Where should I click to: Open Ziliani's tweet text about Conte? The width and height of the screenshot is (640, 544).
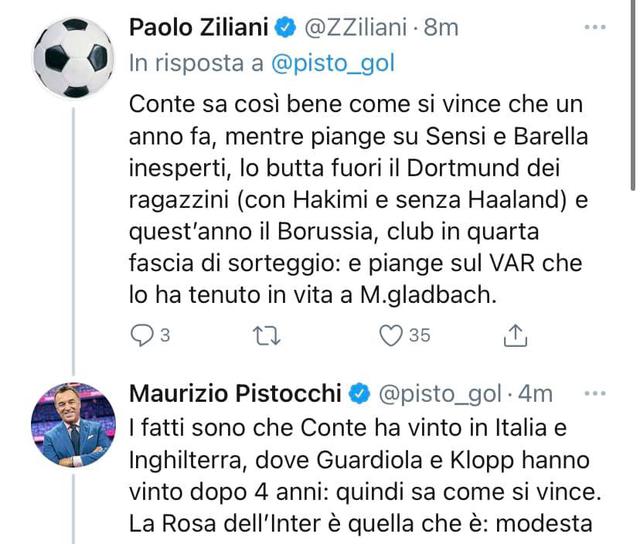click(358, 199)
